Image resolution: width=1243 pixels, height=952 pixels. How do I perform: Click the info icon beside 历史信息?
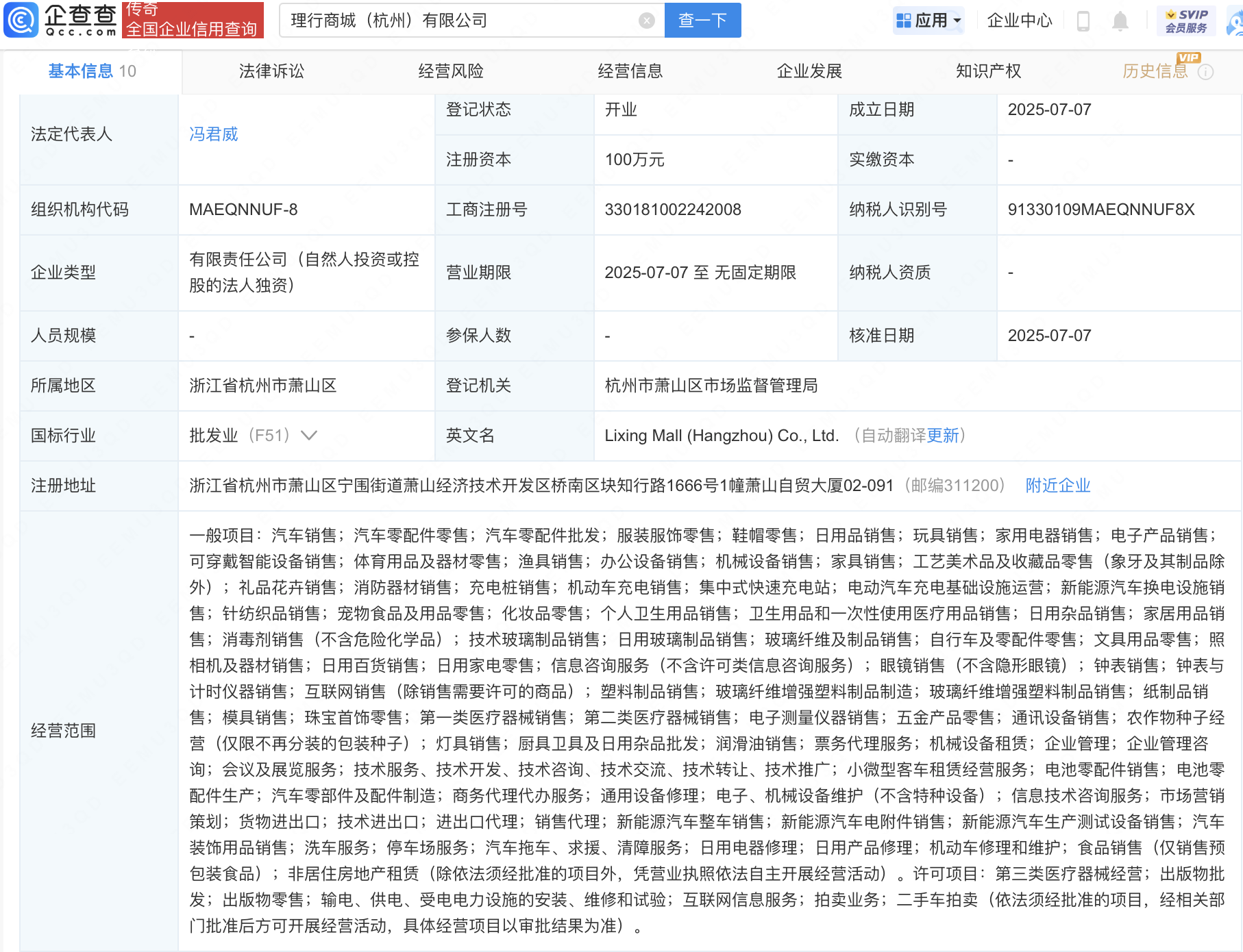(1206, 71)
